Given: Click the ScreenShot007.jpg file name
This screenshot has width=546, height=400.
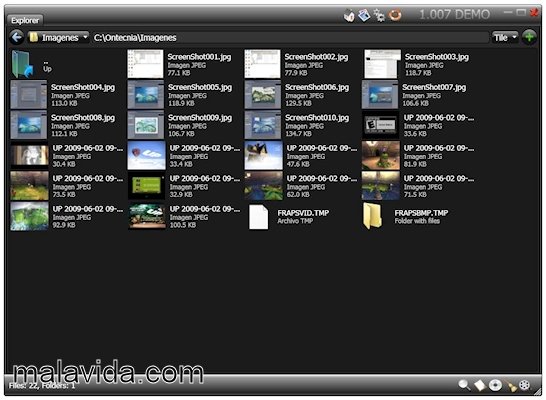Looking at the screenshot, I should click(x=434, y=87).
